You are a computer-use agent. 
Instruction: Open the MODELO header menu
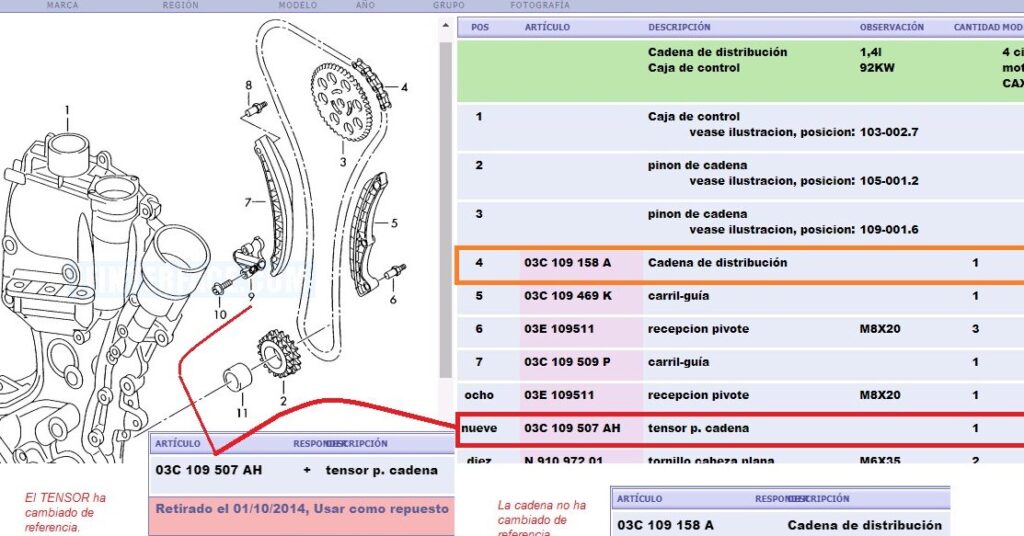pos(297,5)
